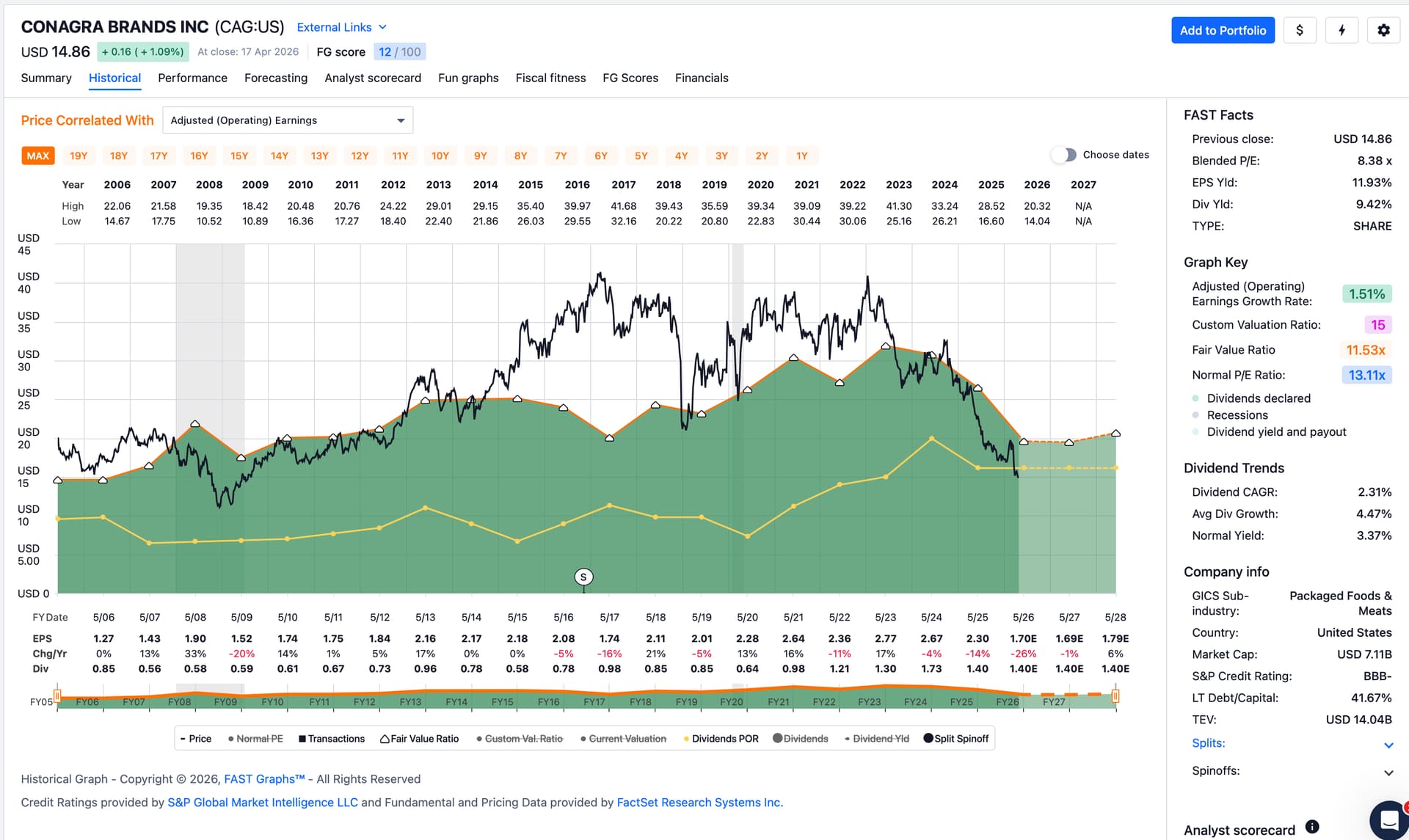Screen dimensions: 1409x840
Task: Toggle the Split Spinoff legend icon
Action: point(956,739)
